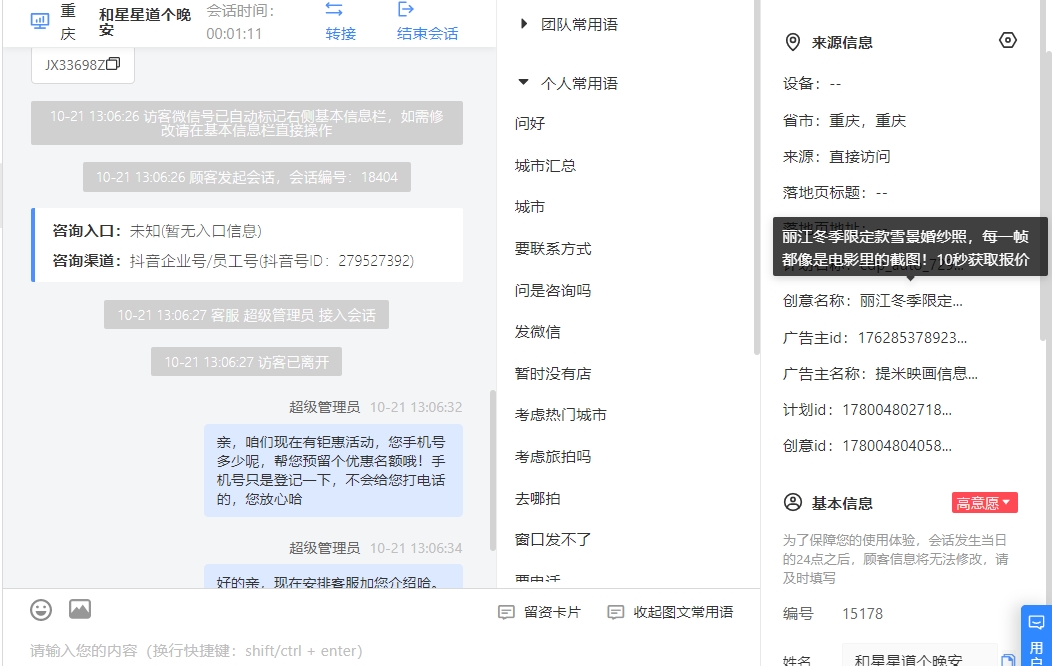The image size is (1052, 666).
Task: Click the 落地页标题 entry
Action: click(835, 192)
